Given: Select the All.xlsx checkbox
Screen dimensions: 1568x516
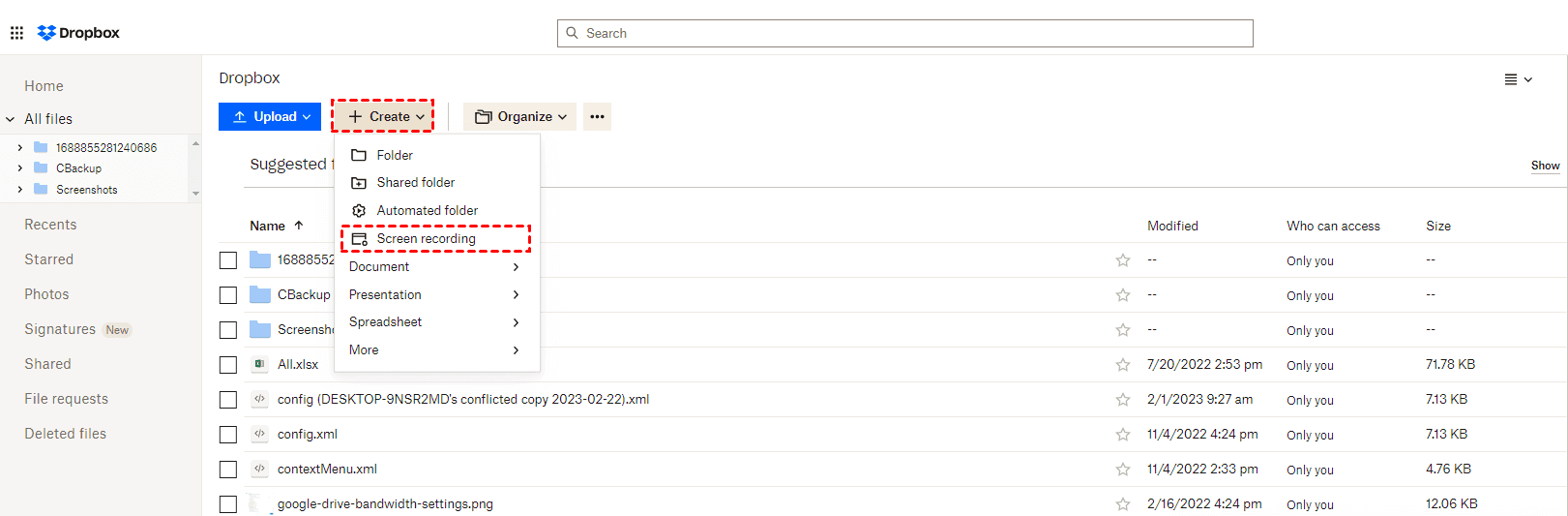Looking at the screenshot, I should 228,365.
